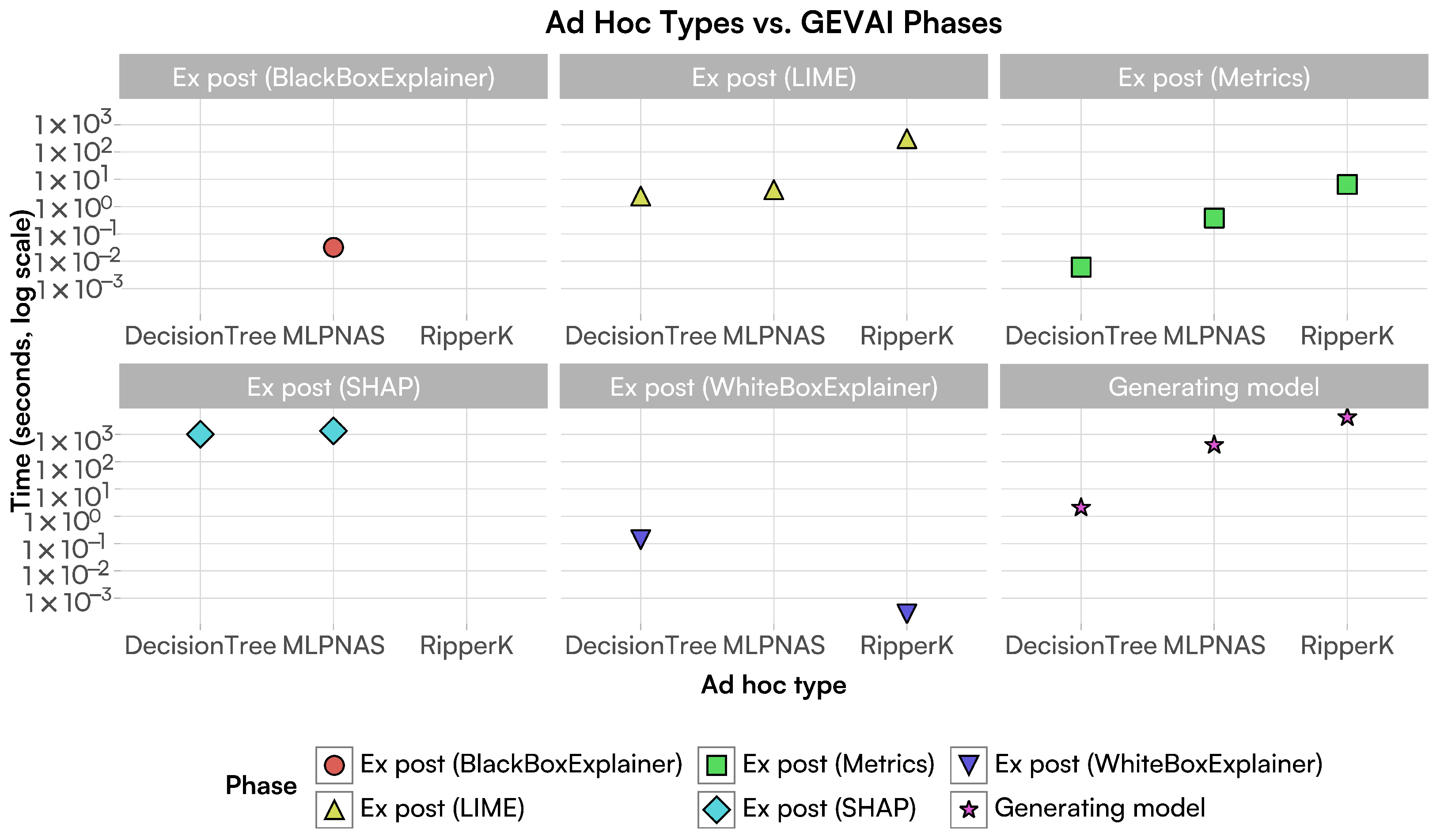Click the green square for MLPNAS in Metrics panel
This screenshot has height=840, width=1444.
[x=1214, y=218]
